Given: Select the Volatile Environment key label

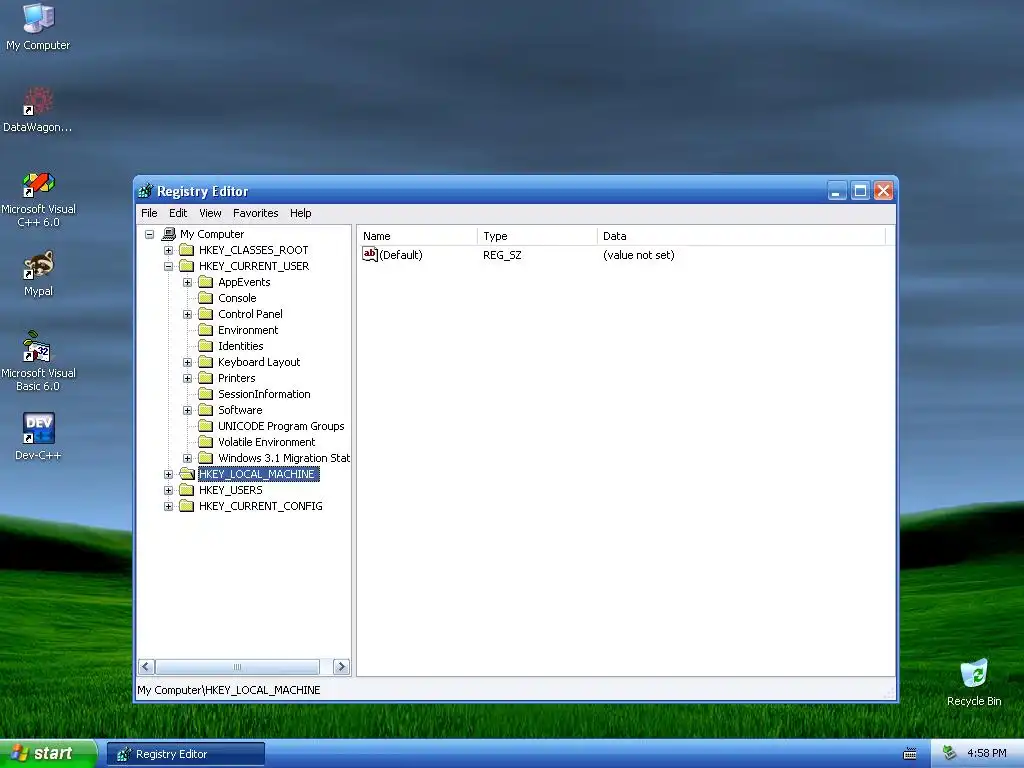Looking at the screenshot, I should click(x=266, y=442).
